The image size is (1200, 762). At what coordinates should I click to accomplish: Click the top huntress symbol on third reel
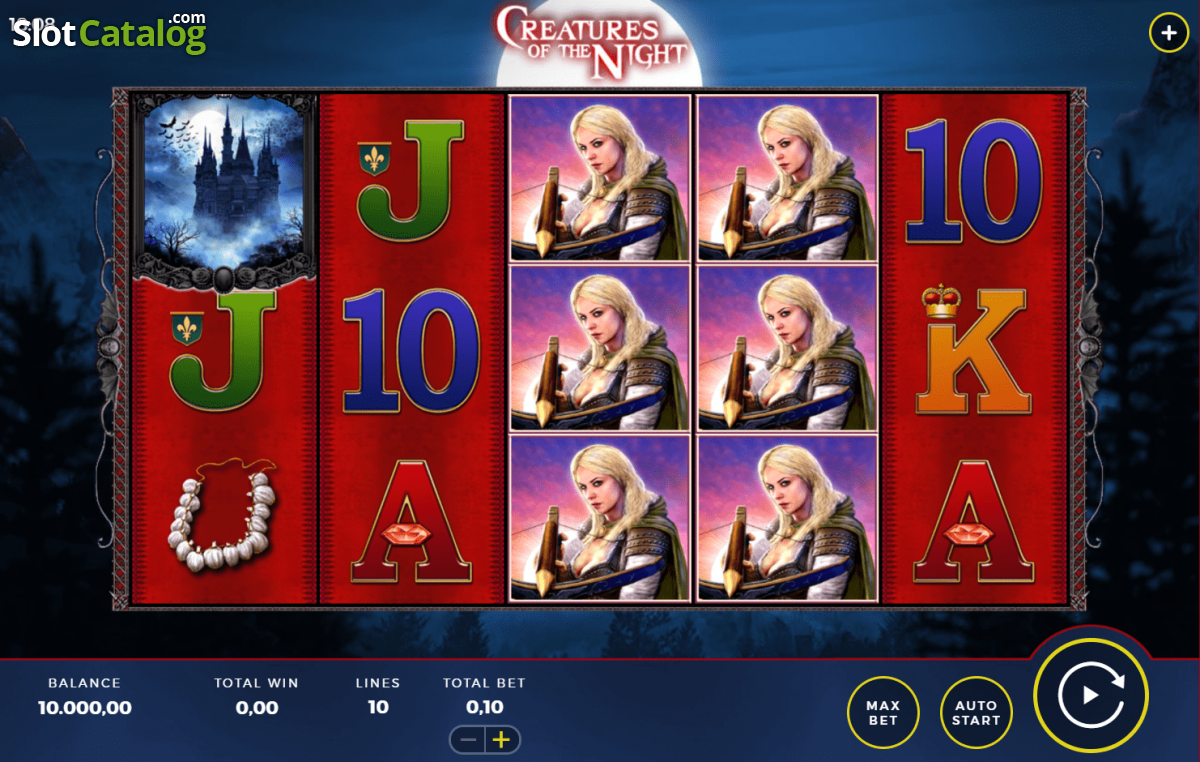600,178
